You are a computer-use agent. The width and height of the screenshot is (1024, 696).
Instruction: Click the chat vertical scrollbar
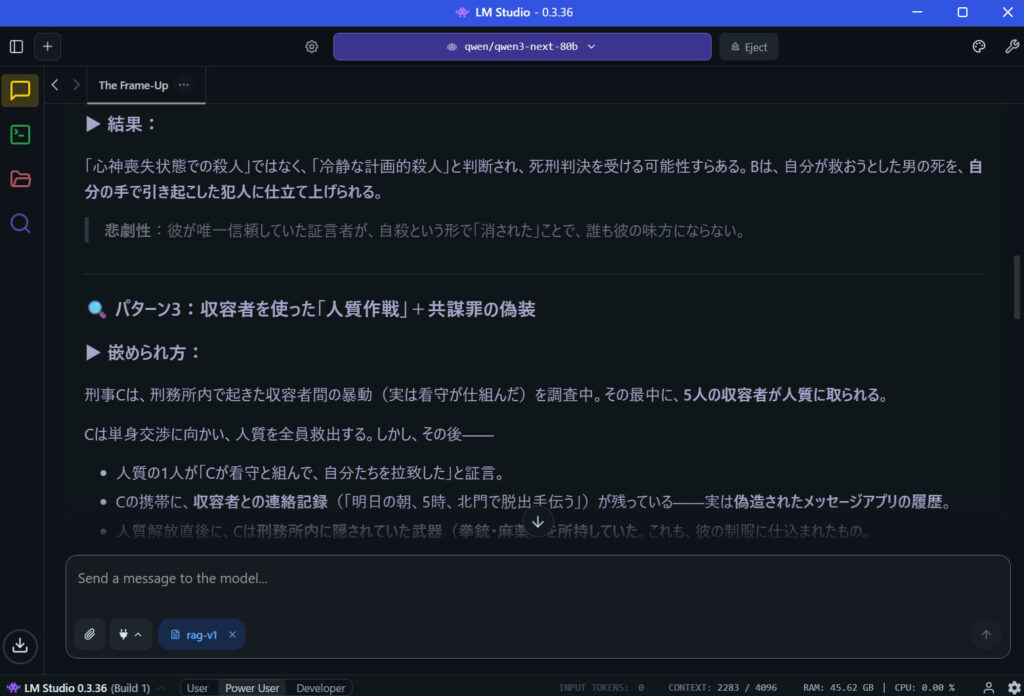click(1017, 288)
